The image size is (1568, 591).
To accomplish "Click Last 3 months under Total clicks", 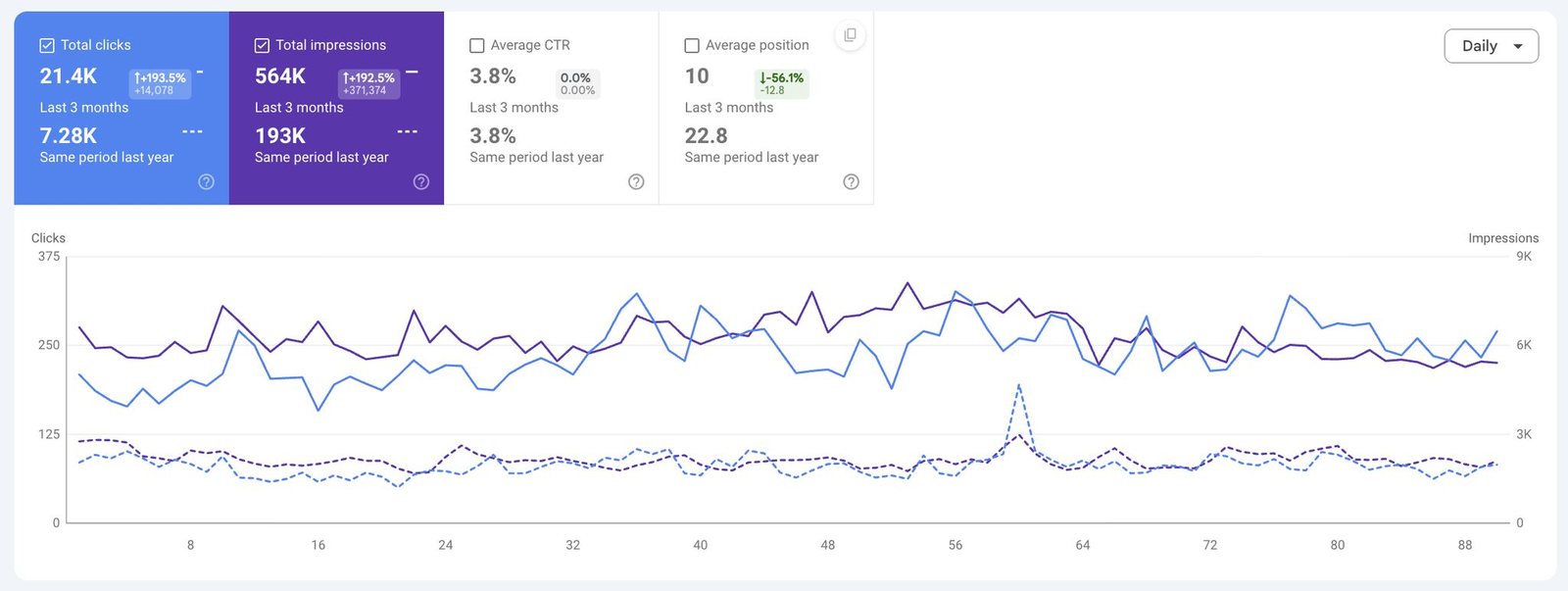I will tap(84, 108).
